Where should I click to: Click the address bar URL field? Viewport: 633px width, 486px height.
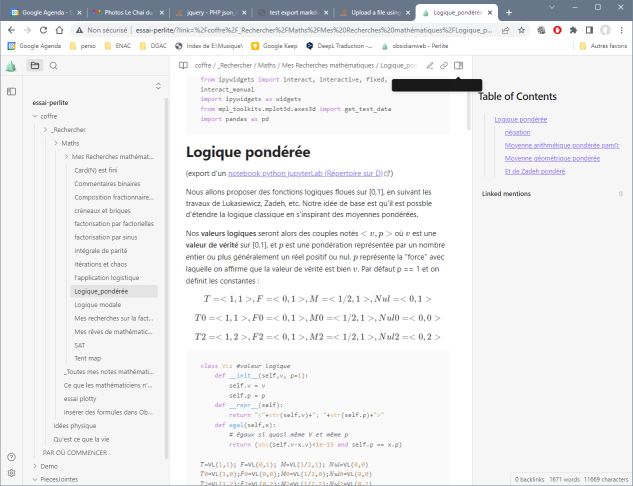coord(314,30)
